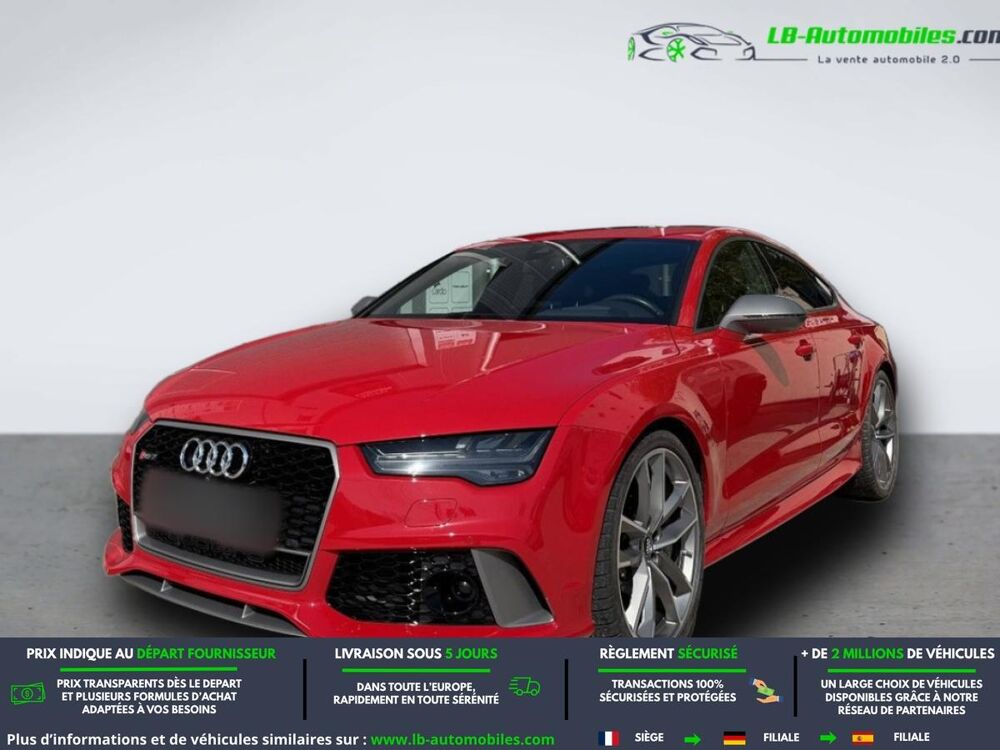Screen dimensions: 1000x750
Task: Click 'TRANSACTIONS 100% SÉCURISÉES ET PROTÉGÉES' text
Action: (667, 691)
